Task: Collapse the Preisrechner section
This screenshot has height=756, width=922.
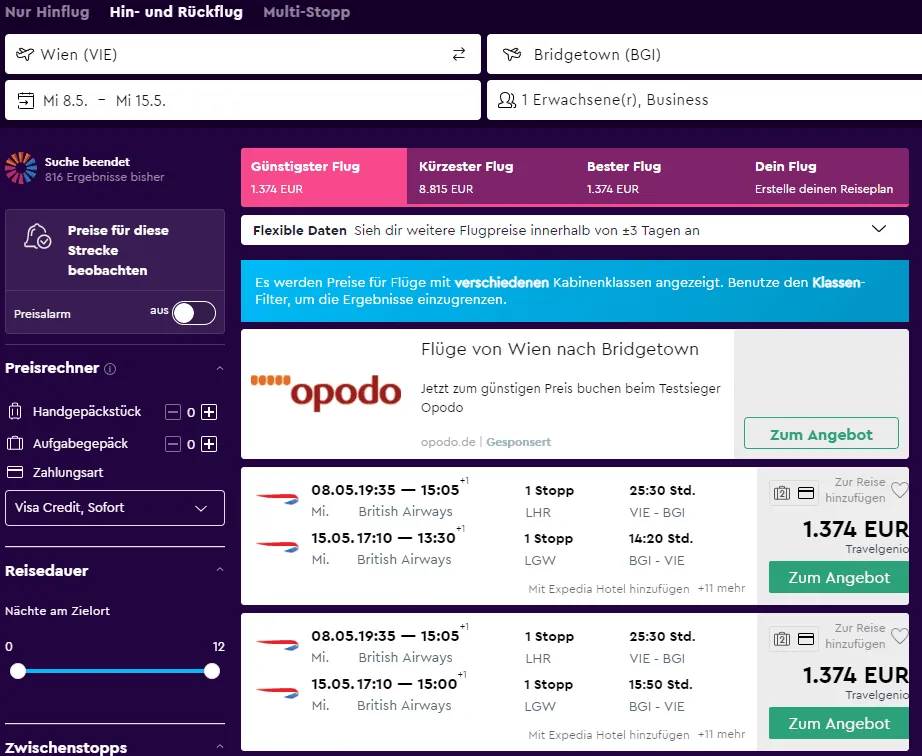Action: (220, 369)
